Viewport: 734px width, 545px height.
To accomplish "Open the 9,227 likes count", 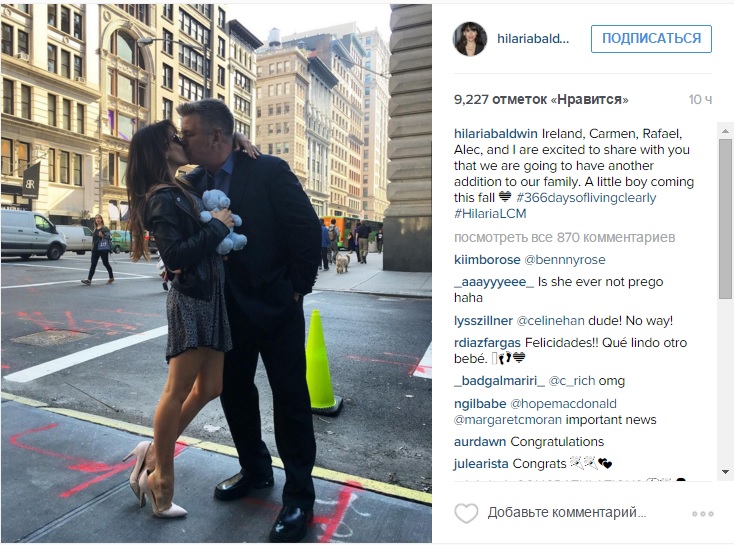I will click(541, 99).
